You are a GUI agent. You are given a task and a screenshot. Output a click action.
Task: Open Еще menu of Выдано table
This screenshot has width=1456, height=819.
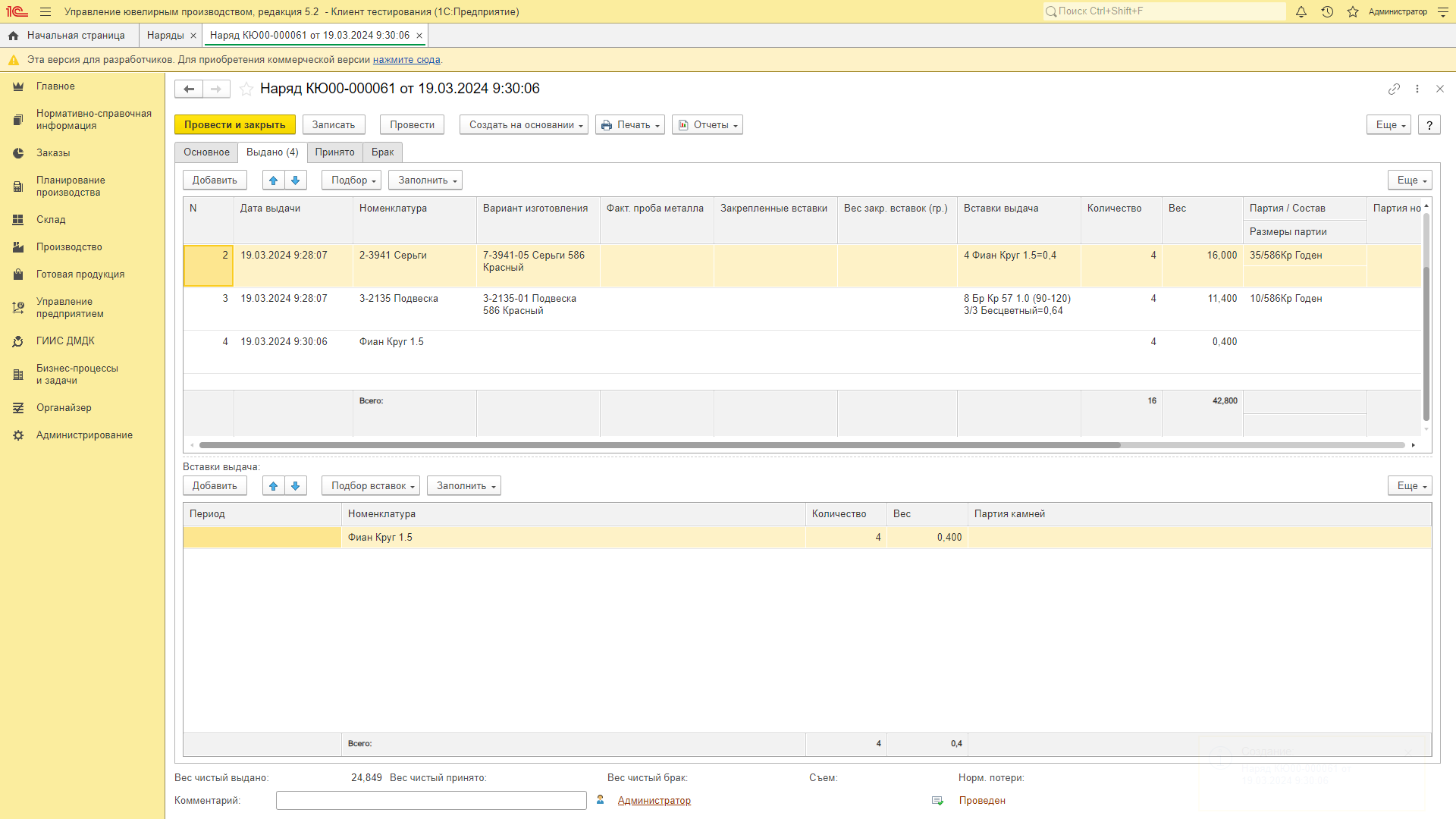(x=1410, y=180)
